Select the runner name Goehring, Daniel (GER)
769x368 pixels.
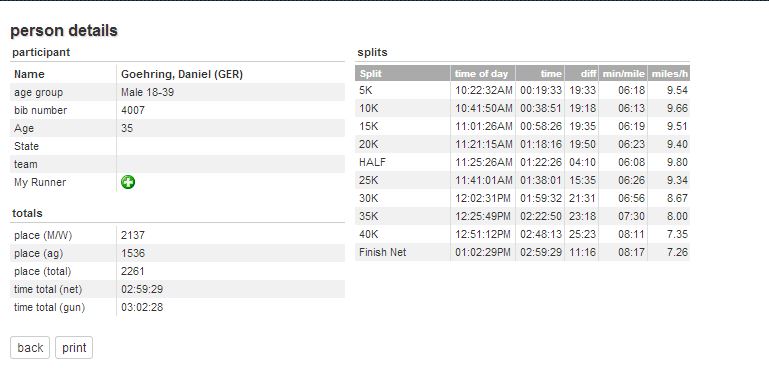pyautogui.click(x=182, y=75)
